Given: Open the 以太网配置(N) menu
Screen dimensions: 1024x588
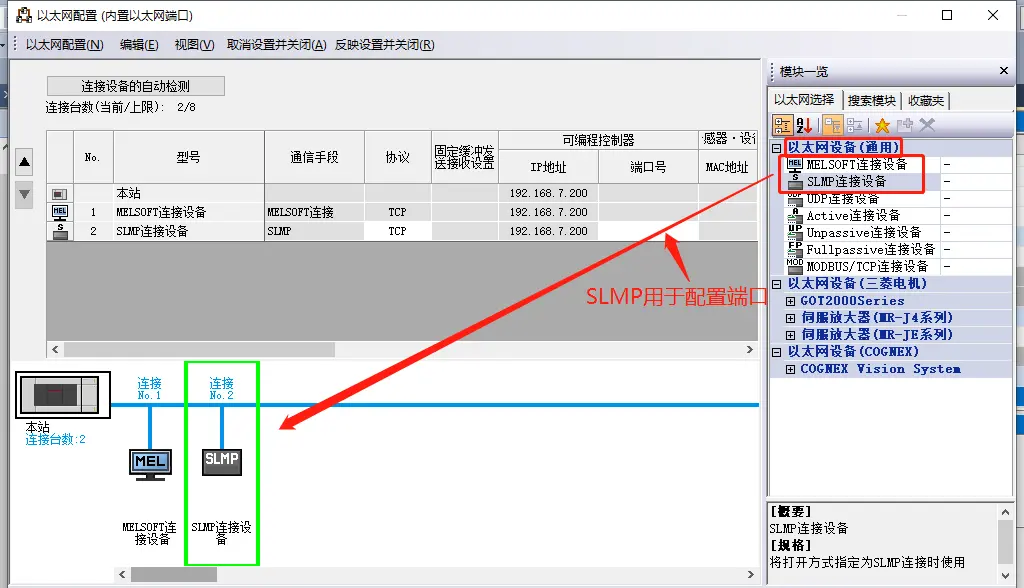Looking at the screenshot, I should coord(65,44).
